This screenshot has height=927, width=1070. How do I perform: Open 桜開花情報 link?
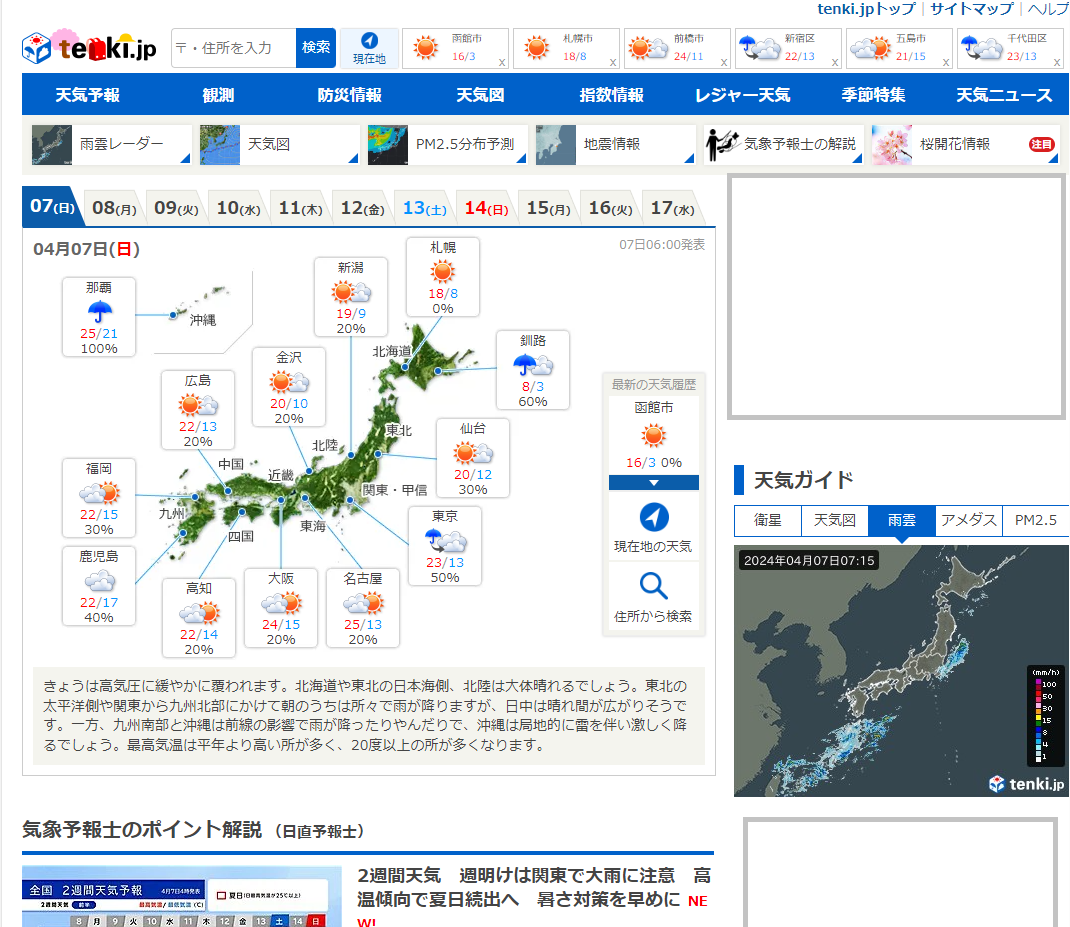(965, 144)
